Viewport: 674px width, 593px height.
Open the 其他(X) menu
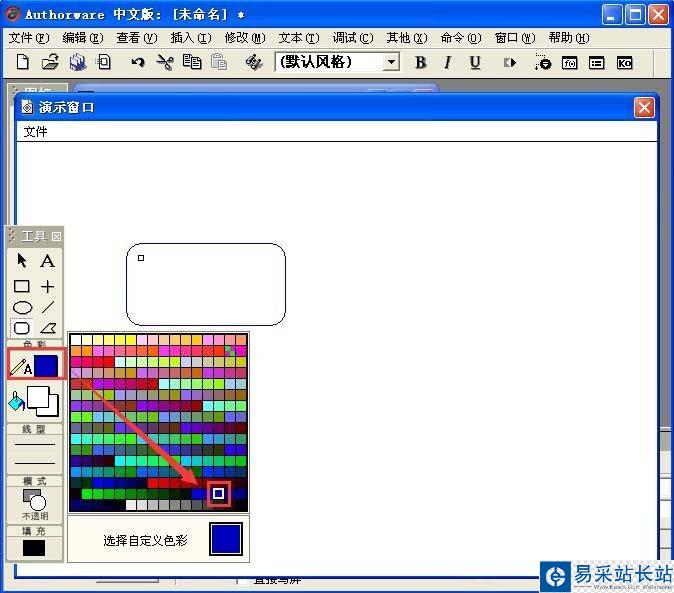[407, 38]
